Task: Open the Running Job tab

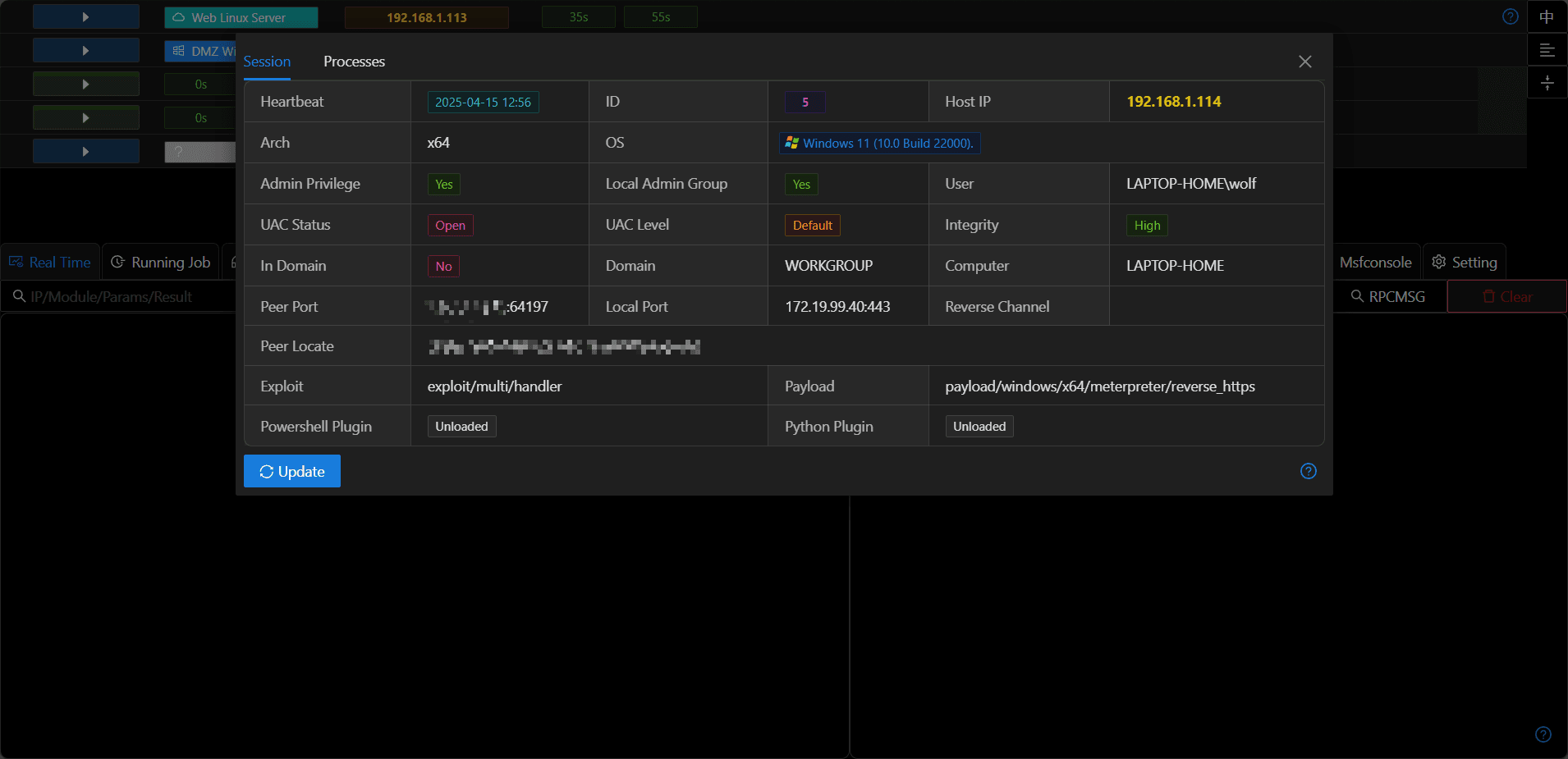Action: click(161, 262)
